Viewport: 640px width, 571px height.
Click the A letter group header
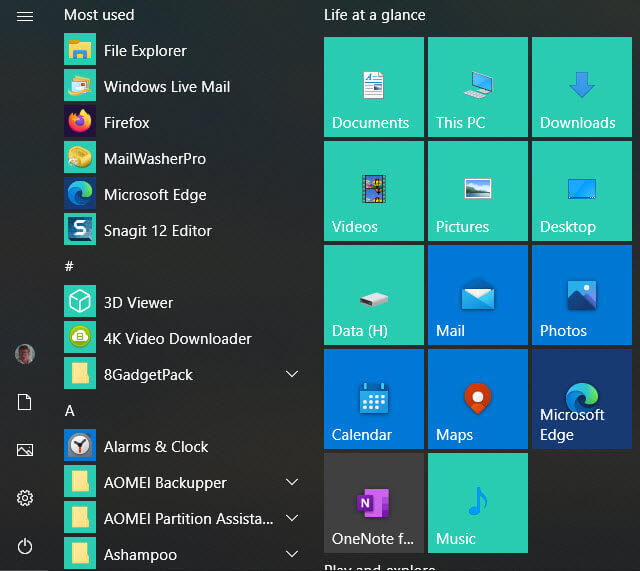(x=69, y=411)
